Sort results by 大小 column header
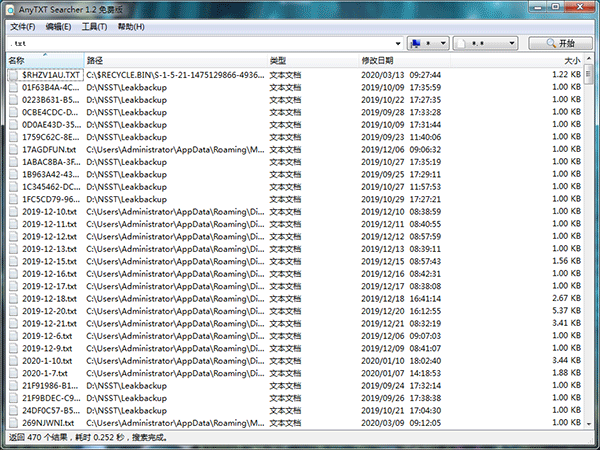Viewport: 600px width, 450px height. (x=517, y=60)
